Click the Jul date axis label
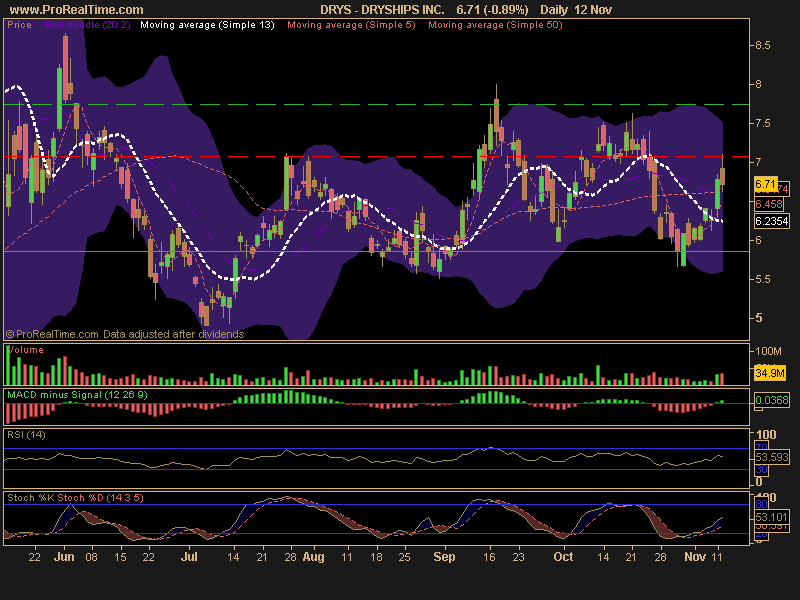This screenshot has height=600, width=800. click(189, 557)
